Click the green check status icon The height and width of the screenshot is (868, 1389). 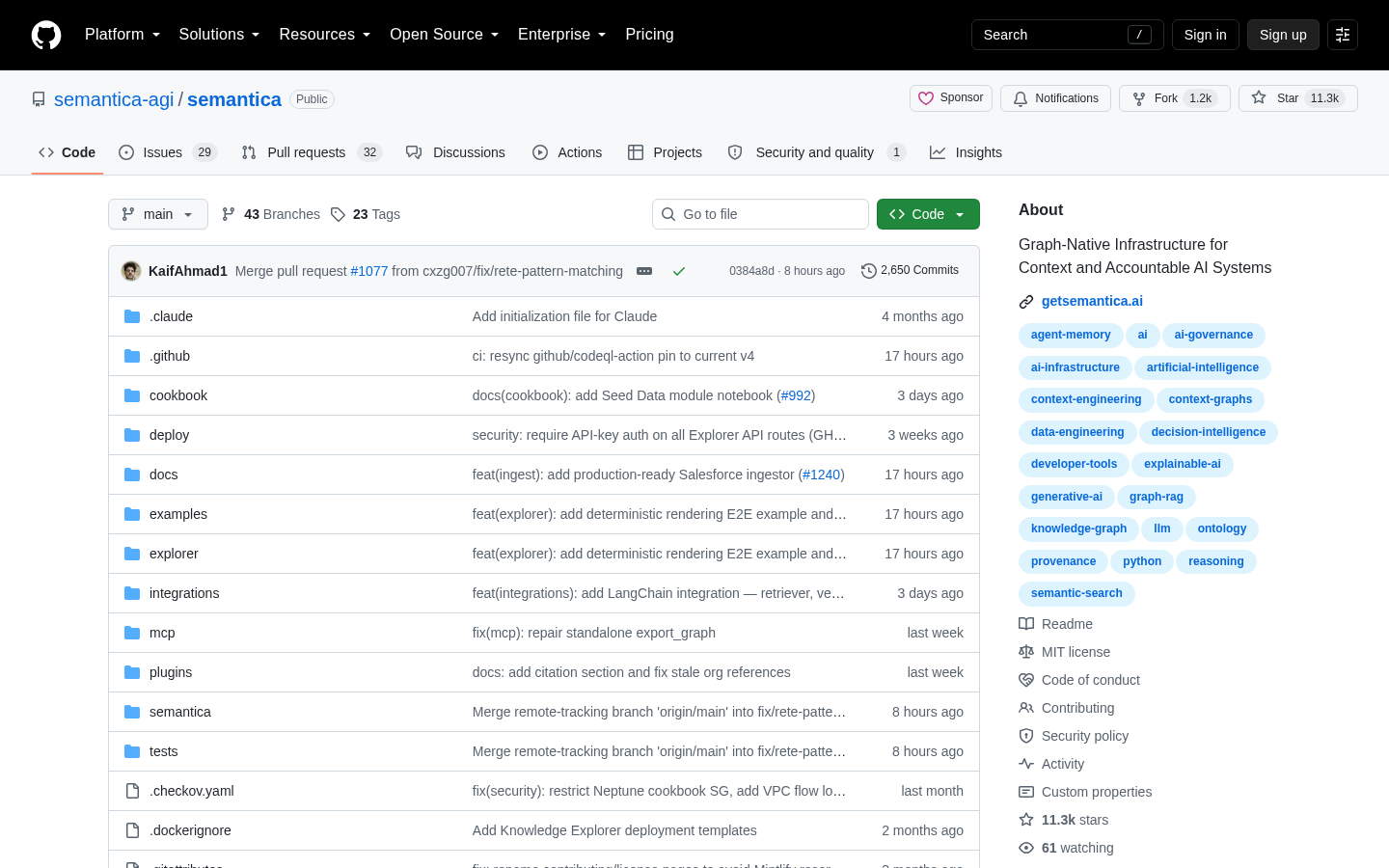[679, 271]
